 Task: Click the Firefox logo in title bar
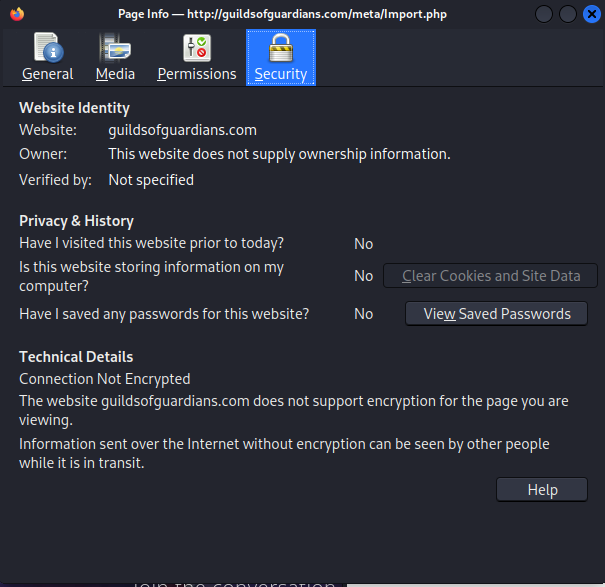coord(14,14)
